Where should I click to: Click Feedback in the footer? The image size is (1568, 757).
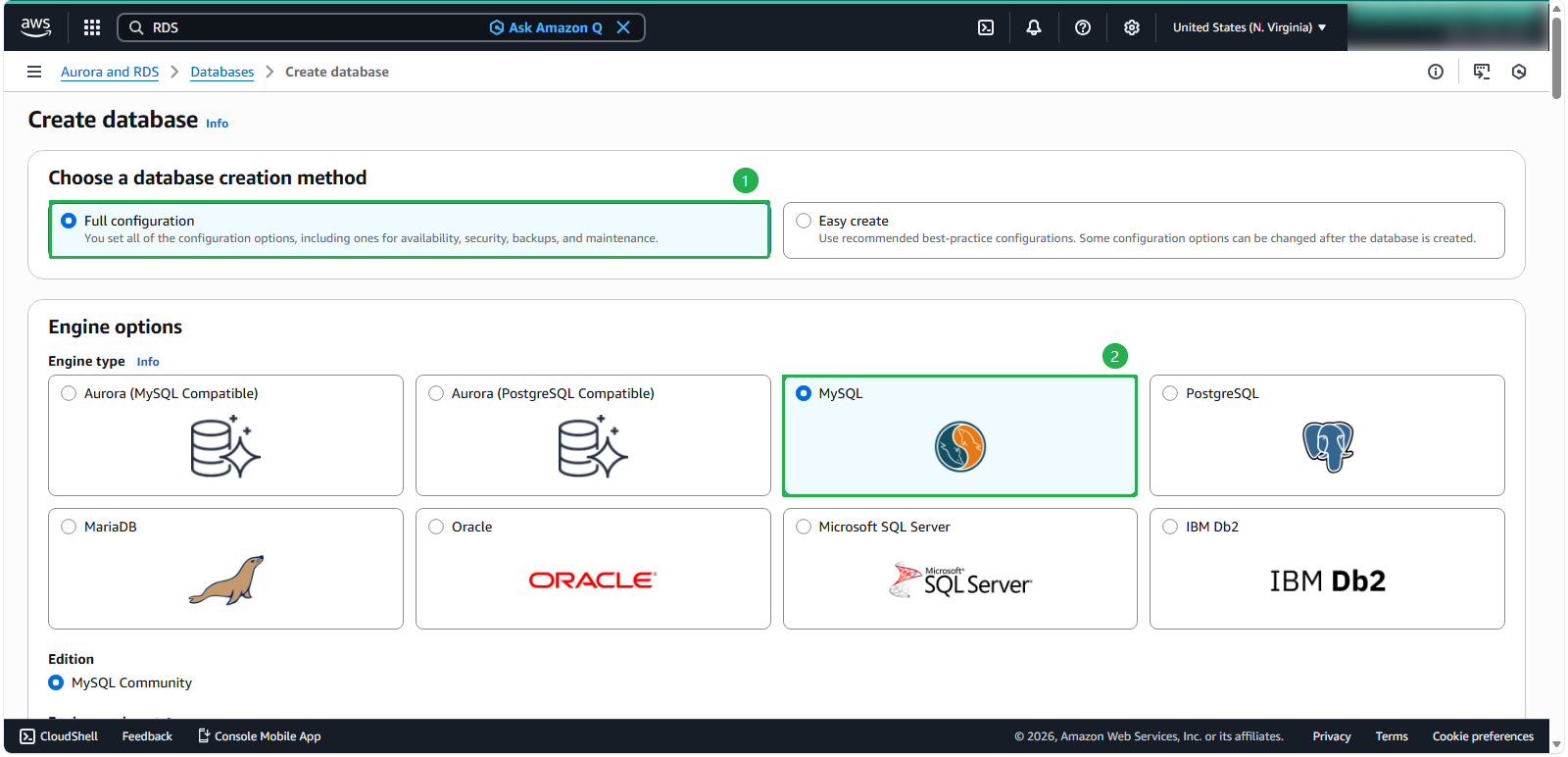pos(147,736)
